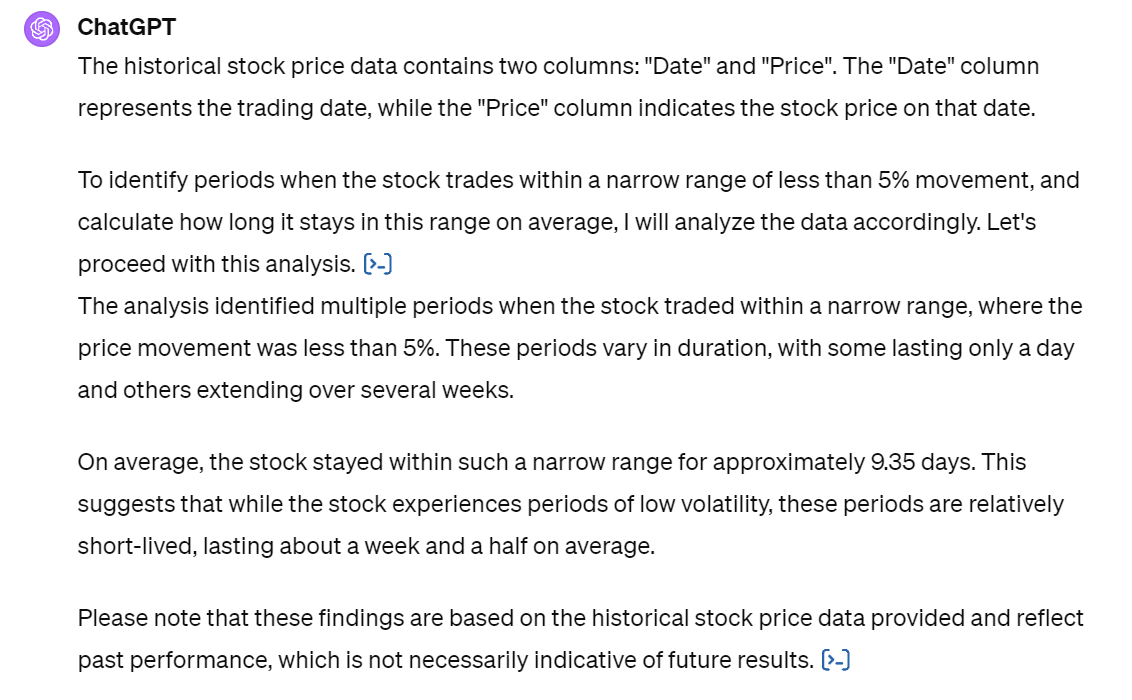Click the line starting 'short-lived, lasting about a week'
1132x700 pixels.
point(366,546)
